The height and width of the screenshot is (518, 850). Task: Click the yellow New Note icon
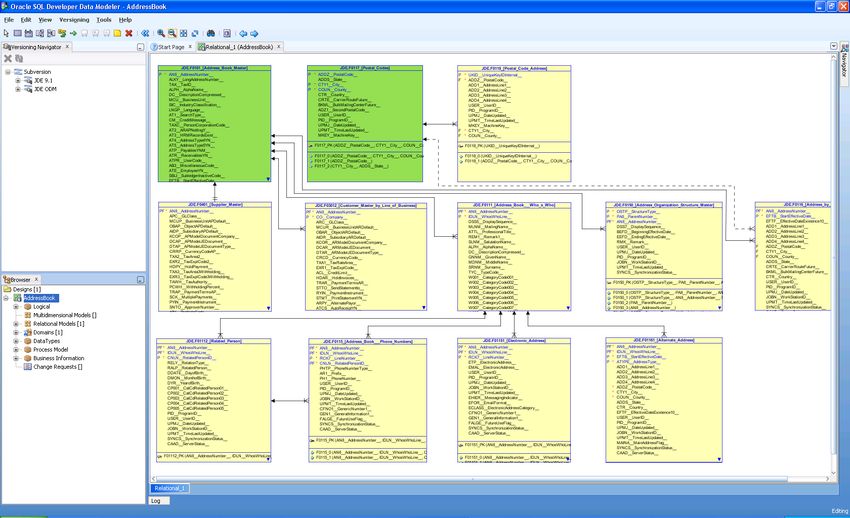(117, 34)
